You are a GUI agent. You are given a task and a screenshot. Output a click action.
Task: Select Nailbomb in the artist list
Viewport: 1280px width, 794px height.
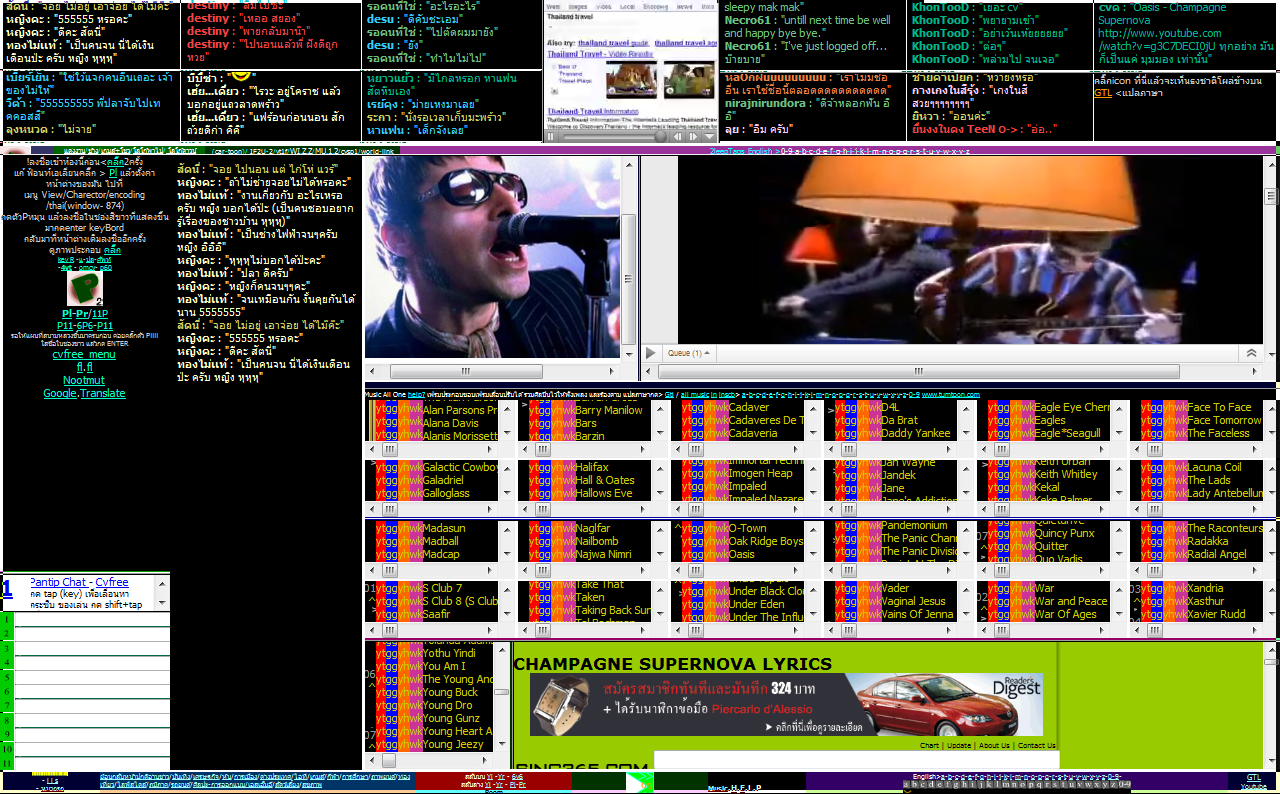(x=598, y=541)
